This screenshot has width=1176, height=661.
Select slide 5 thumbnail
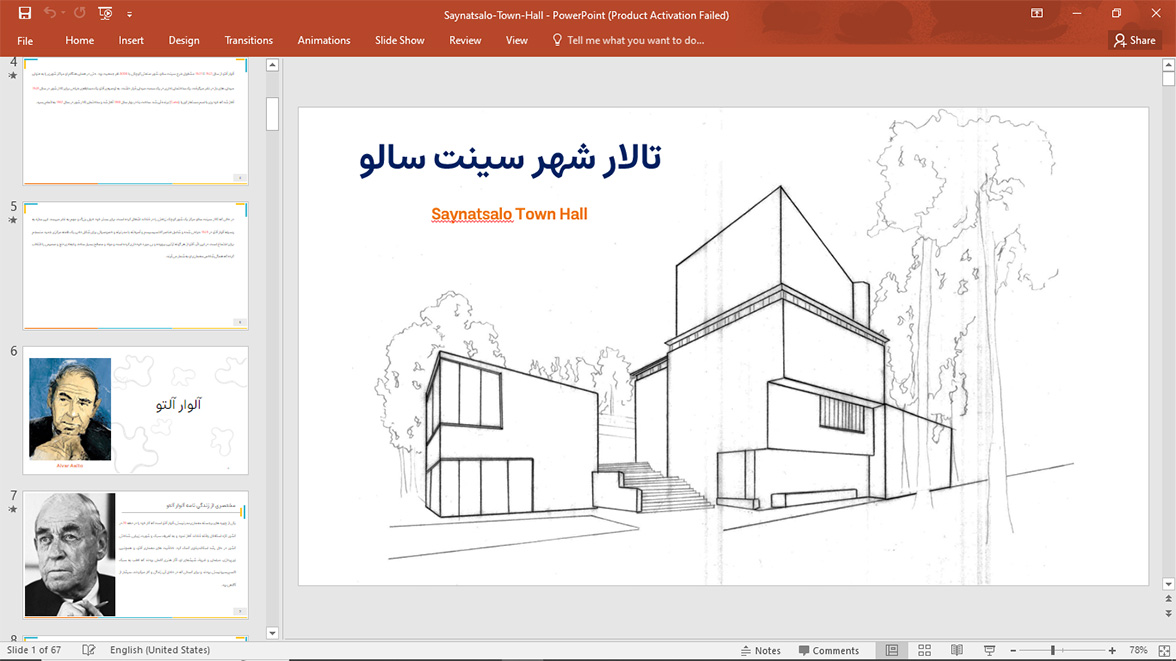click(135, 266)
